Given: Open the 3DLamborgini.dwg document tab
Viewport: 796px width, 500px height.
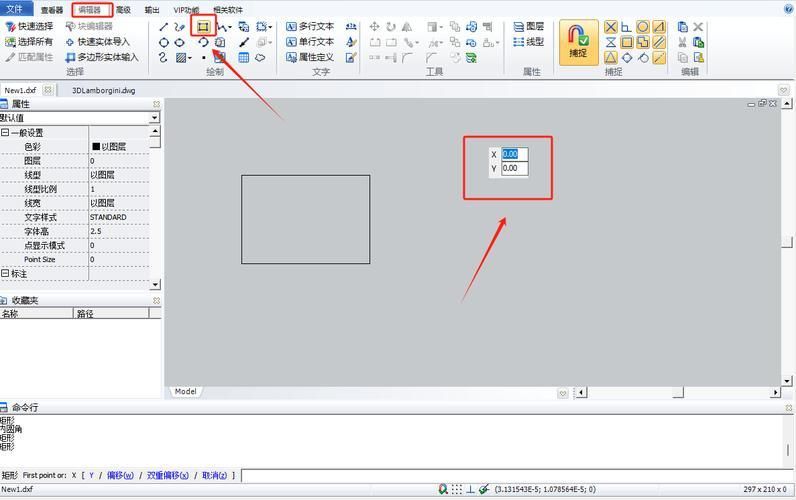Looking at the screenshot, I should coord(104,91).
